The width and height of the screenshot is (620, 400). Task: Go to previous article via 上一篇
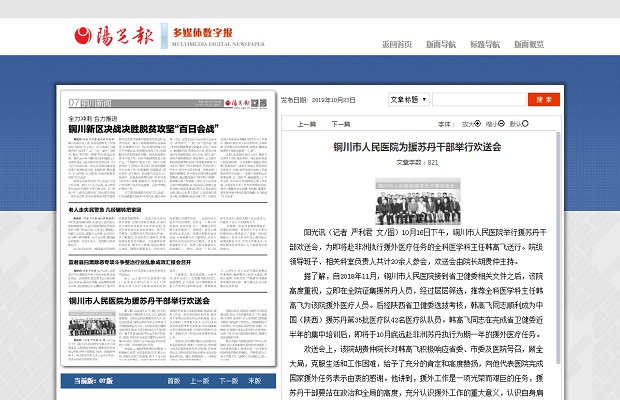306,124
